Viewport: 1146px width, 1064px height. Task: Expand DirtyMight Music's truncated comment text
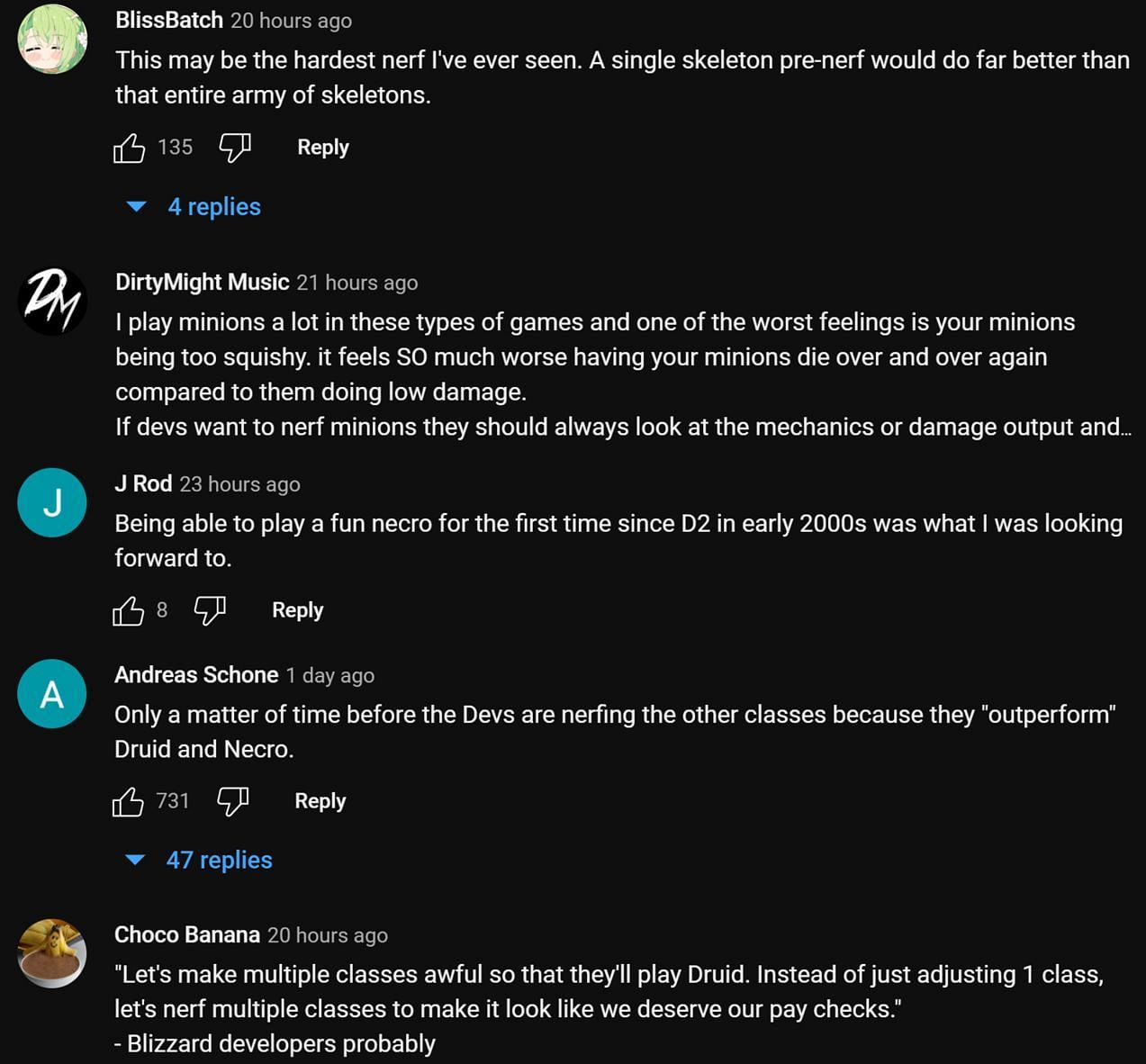(x=1124, y=428)
